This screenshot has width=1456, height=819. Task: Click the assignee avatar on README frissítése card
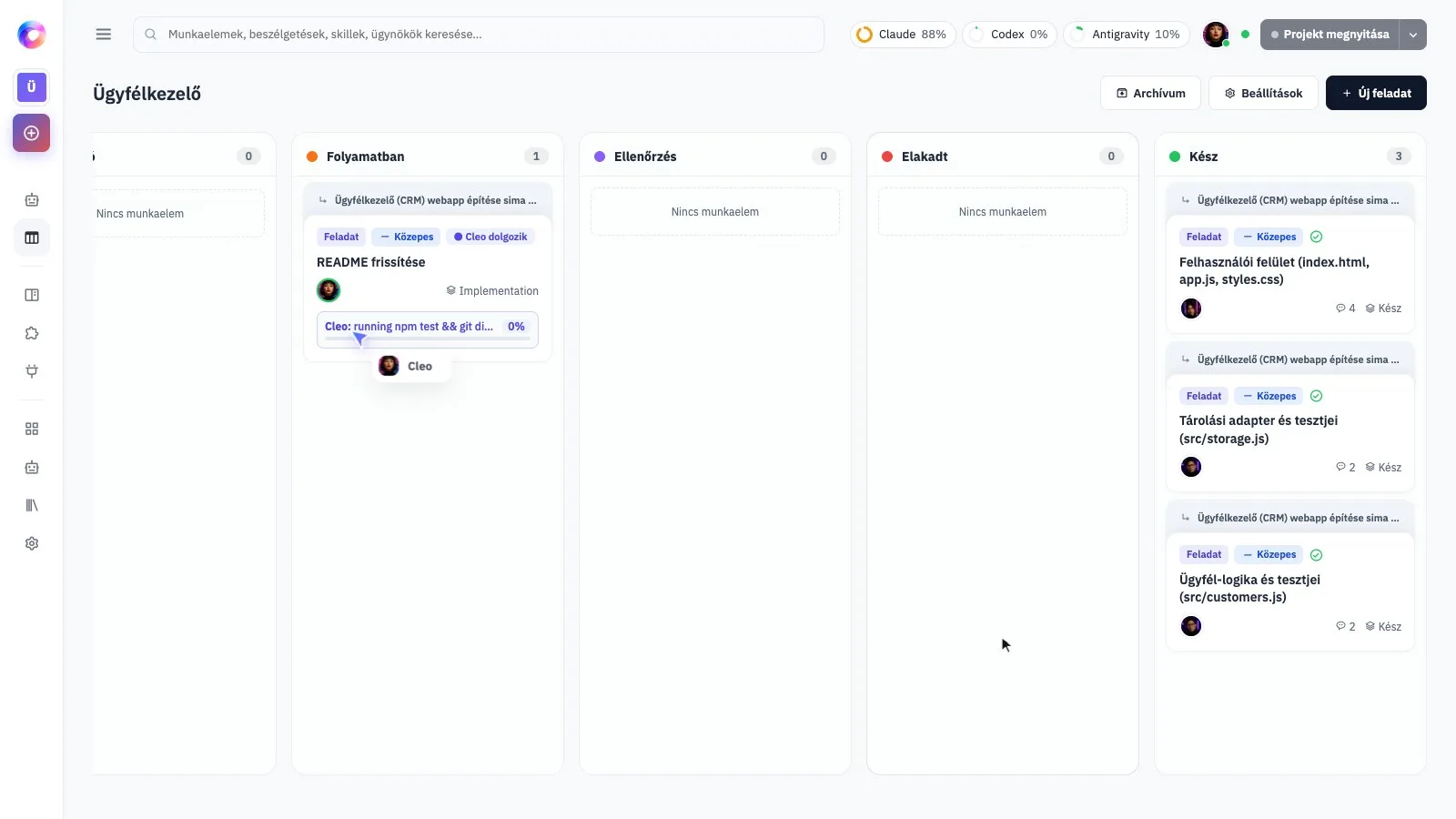(329, 290)
